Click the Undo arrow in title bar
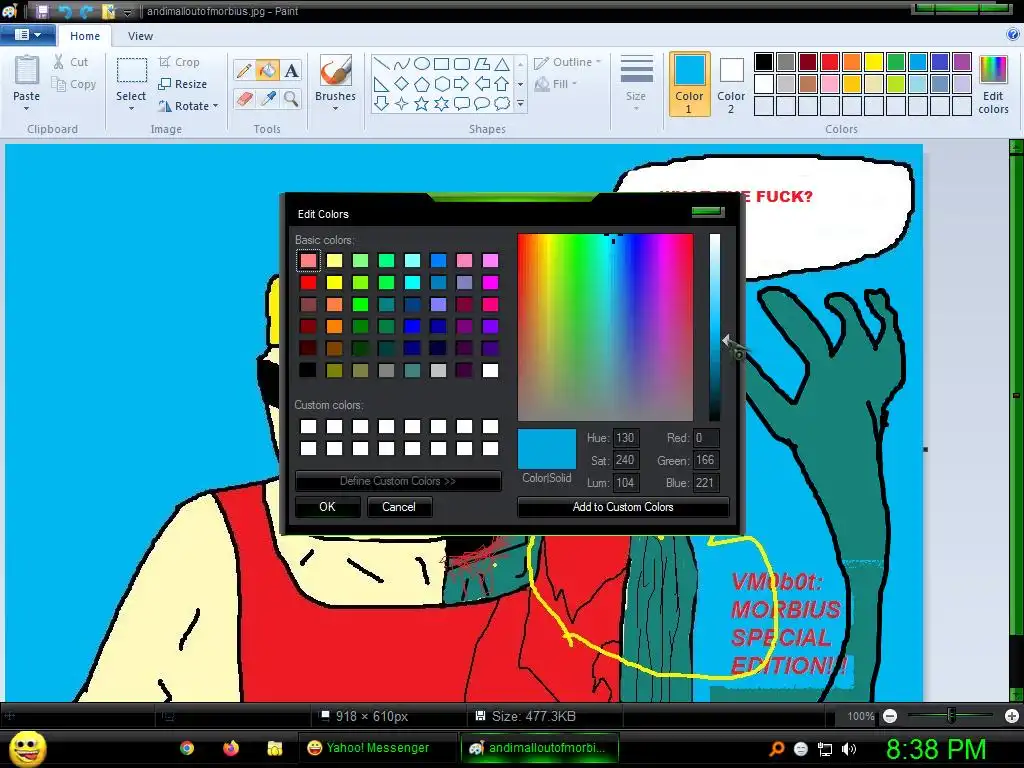1024x768 pixels. click(x=65, y=11)
